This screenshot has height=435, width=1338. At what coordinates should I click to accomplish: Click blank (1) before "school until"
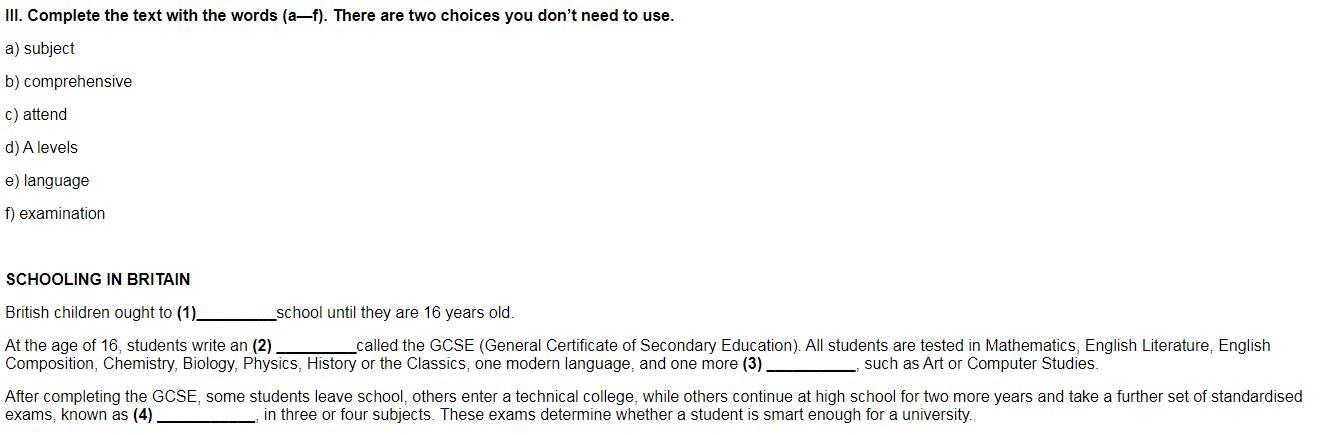point(236,314)
